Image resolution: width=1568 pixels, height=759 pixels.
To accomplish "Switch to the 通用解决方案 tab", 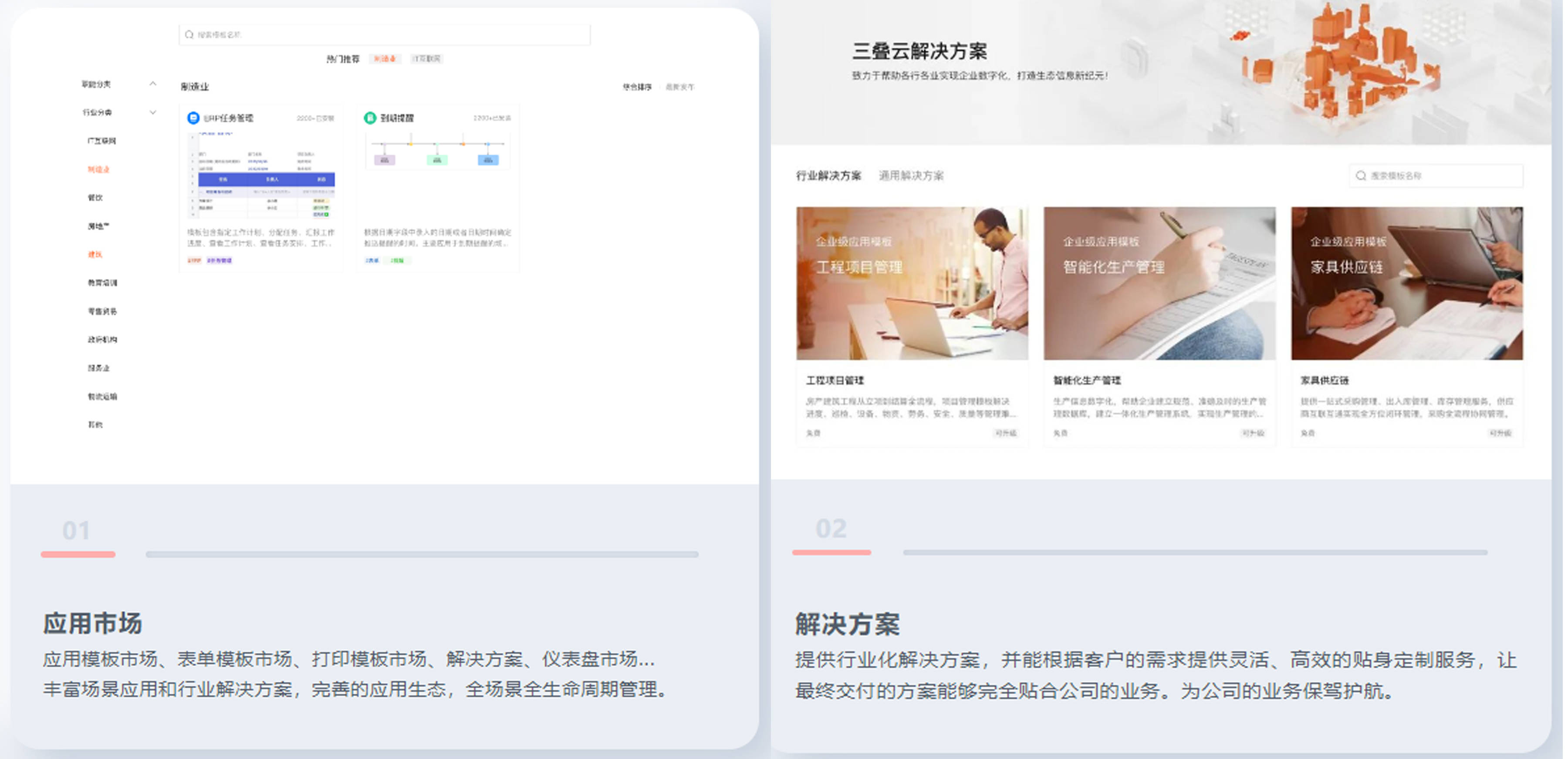I will [912, 176].
